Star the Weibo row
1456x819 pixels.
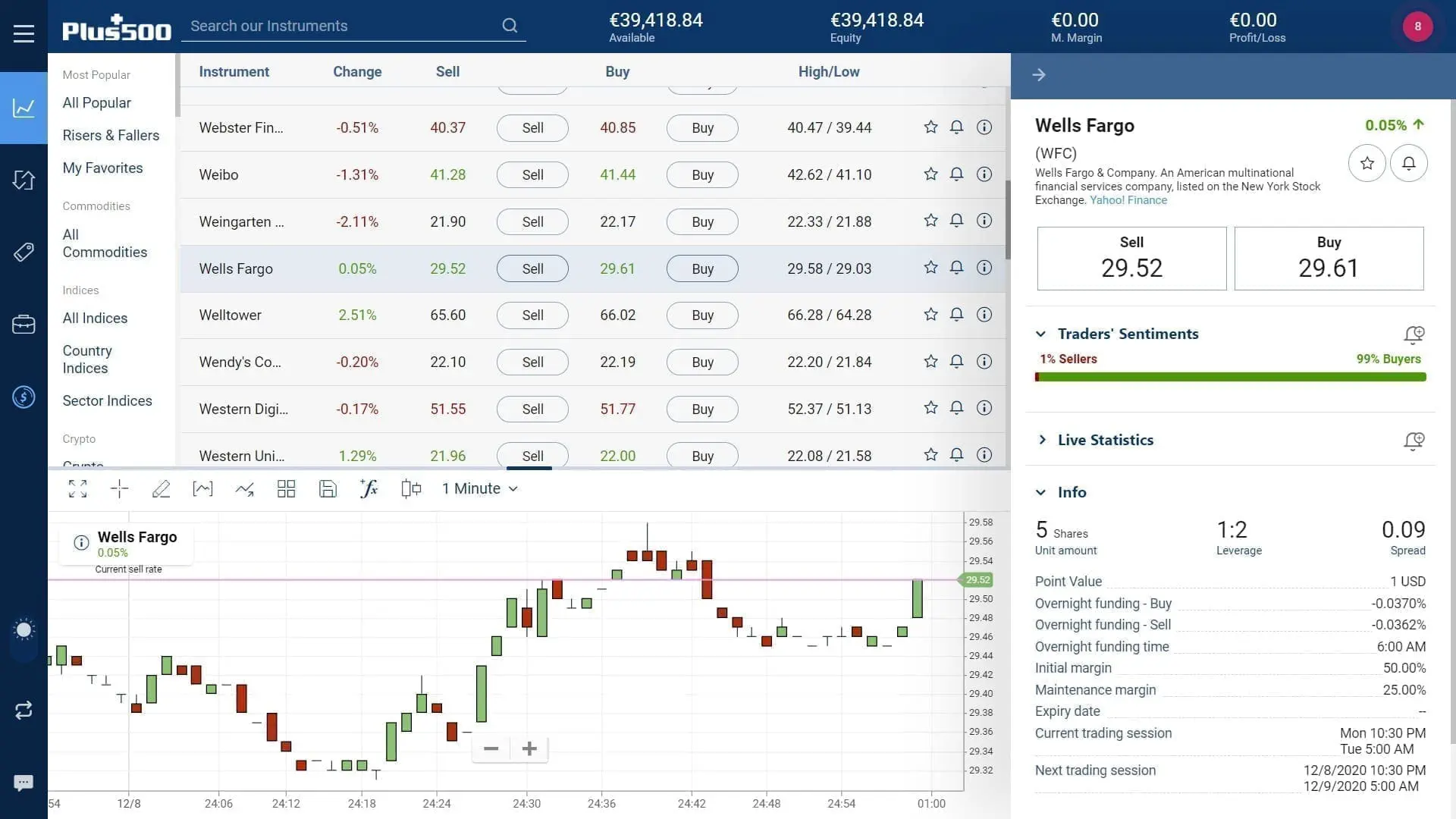(930, 174)
